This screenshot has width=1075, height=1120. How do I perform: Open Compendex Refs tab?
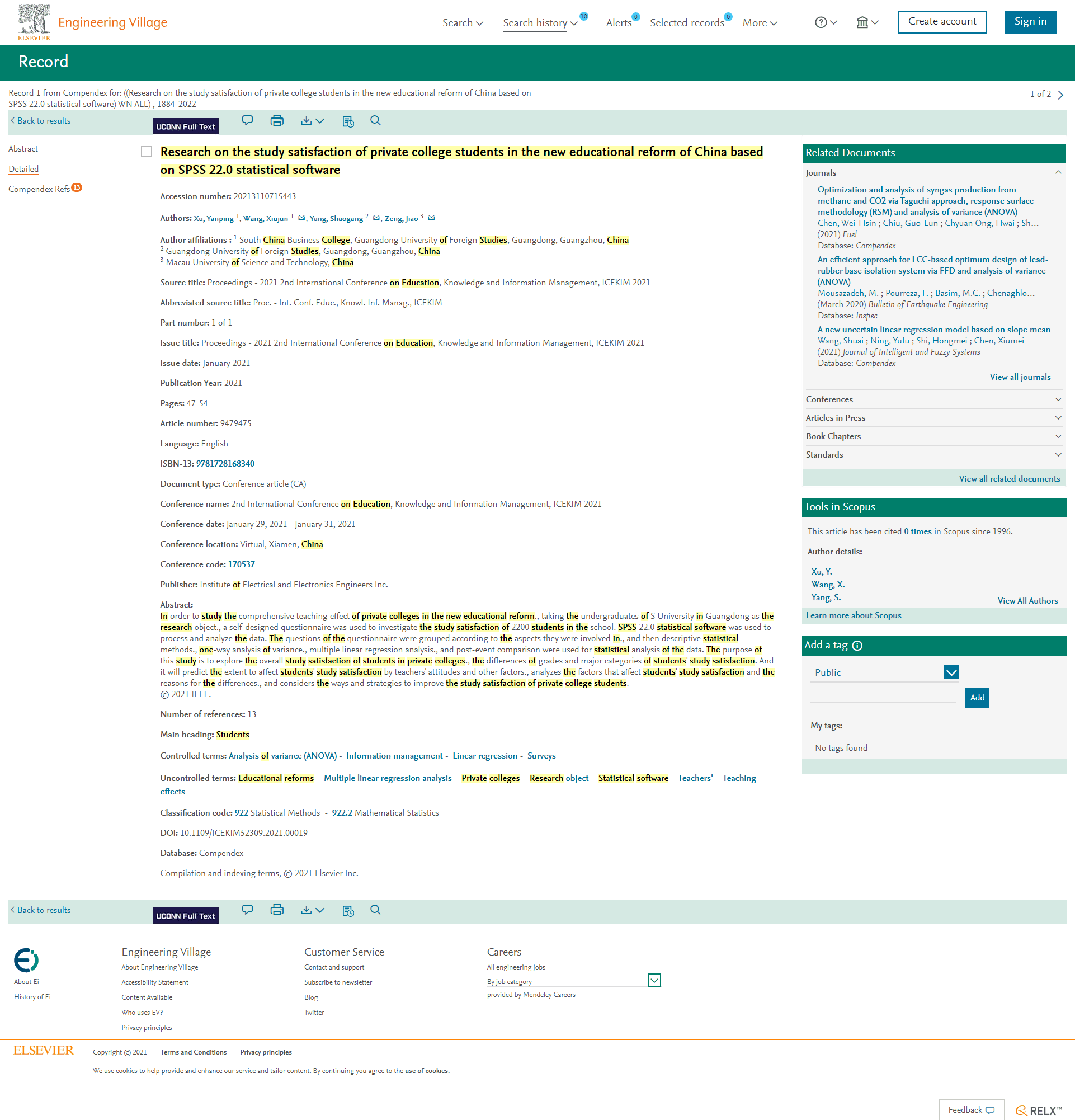(39, 189)
